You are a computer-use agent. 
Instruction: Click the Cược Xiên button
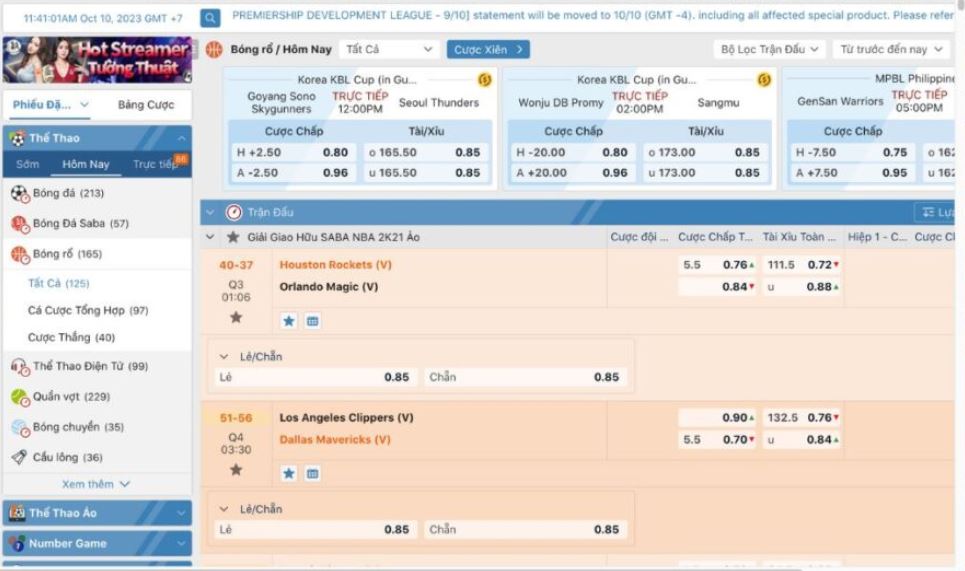coord(488,49)
